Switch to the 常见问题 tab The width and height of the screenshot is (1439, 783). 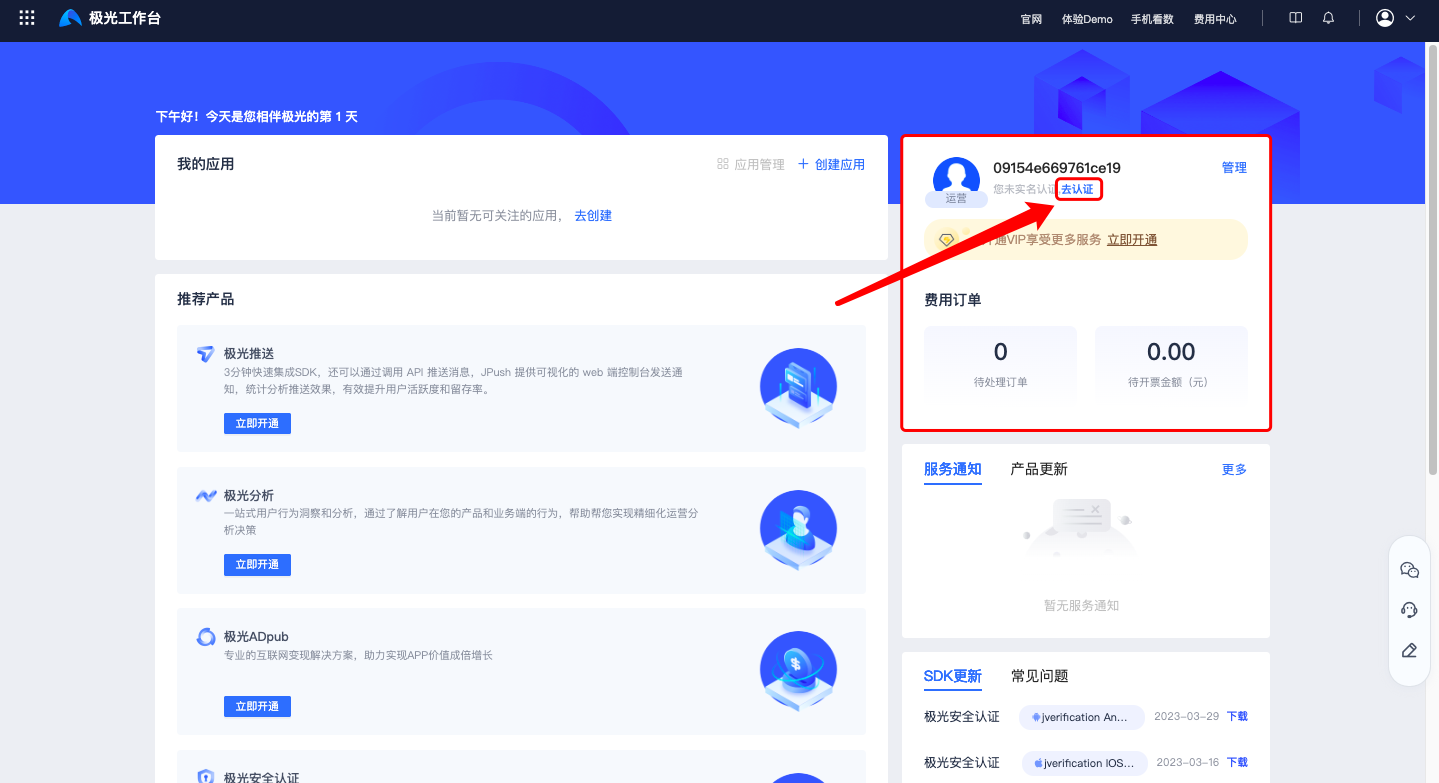[x=1039, y=676]
